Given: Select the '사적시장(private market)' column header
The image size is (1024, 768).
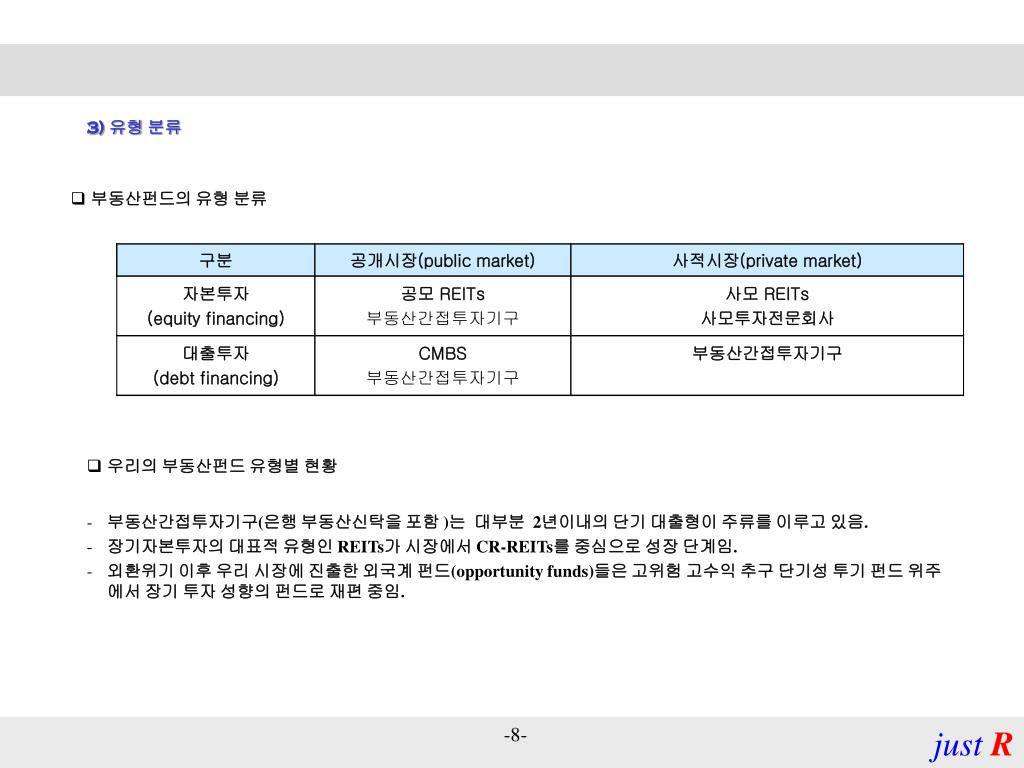Looking at the screenshot, I should (x=767, y=261).
